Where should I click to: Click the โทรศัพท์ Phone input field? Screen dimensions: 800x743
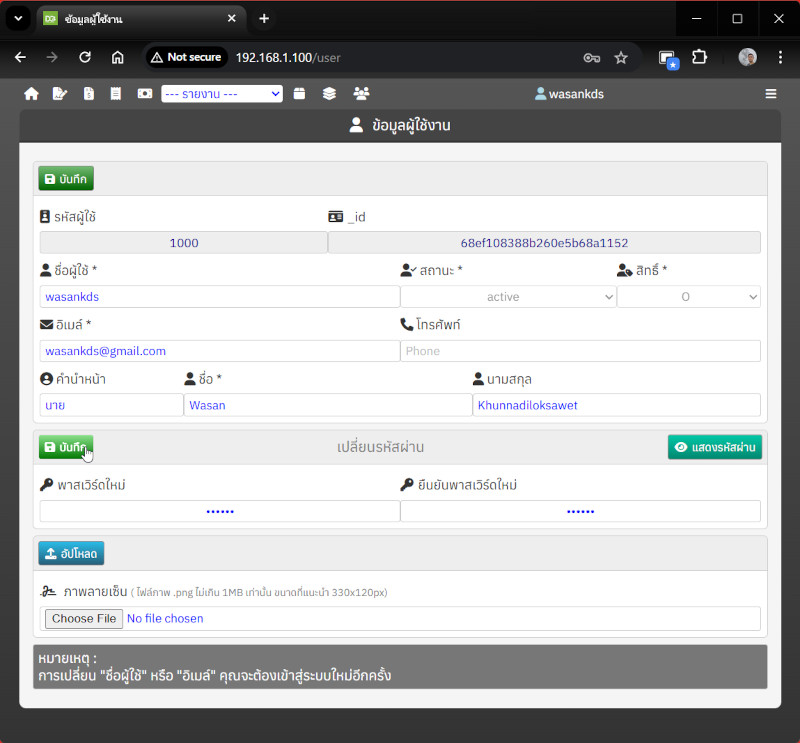click(580, 351)
